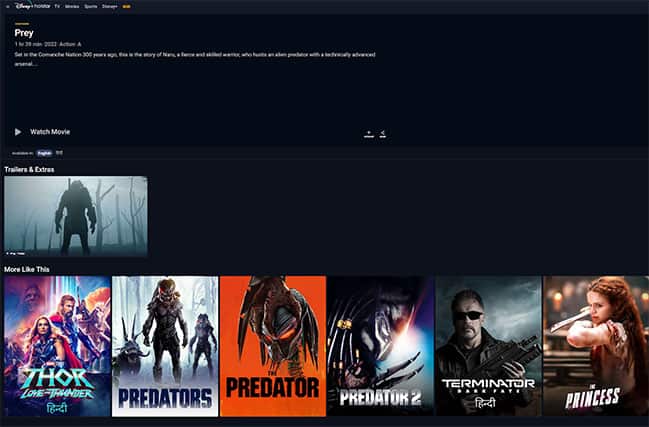Click the Prey movie title
The height and width of the screenshot is (427, 649).
coord(24,33)
